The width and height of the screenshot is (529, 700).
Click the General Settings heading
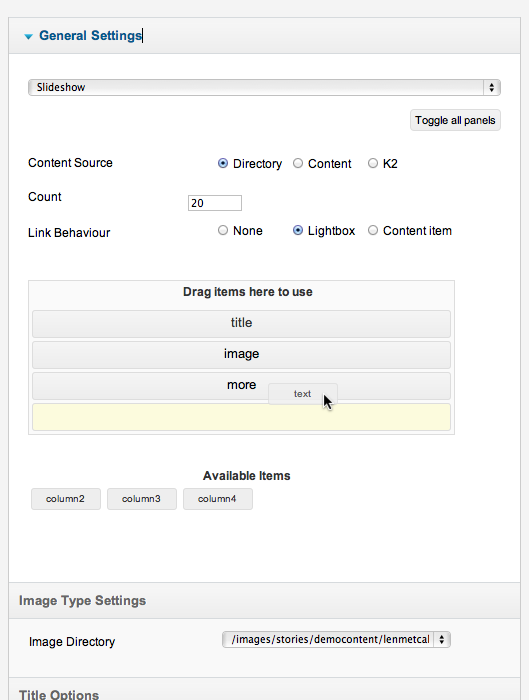click(x=90, y=36)
